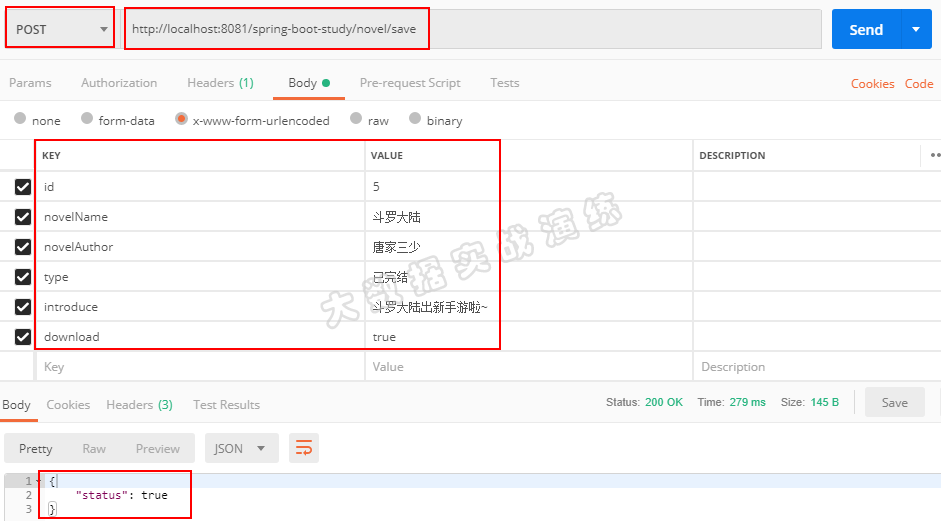941x521 pixels.
Task: Open the Test Results tab
Action: click(226, 405)
